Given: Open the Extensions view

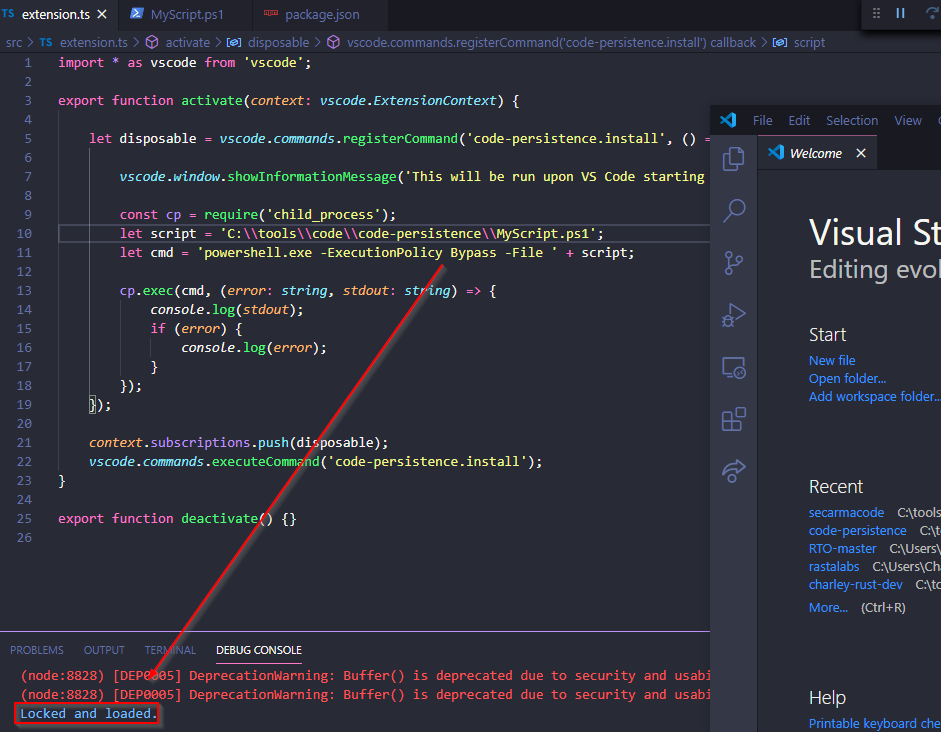Looking at the screenshot, I should click(x=734, y=420).
